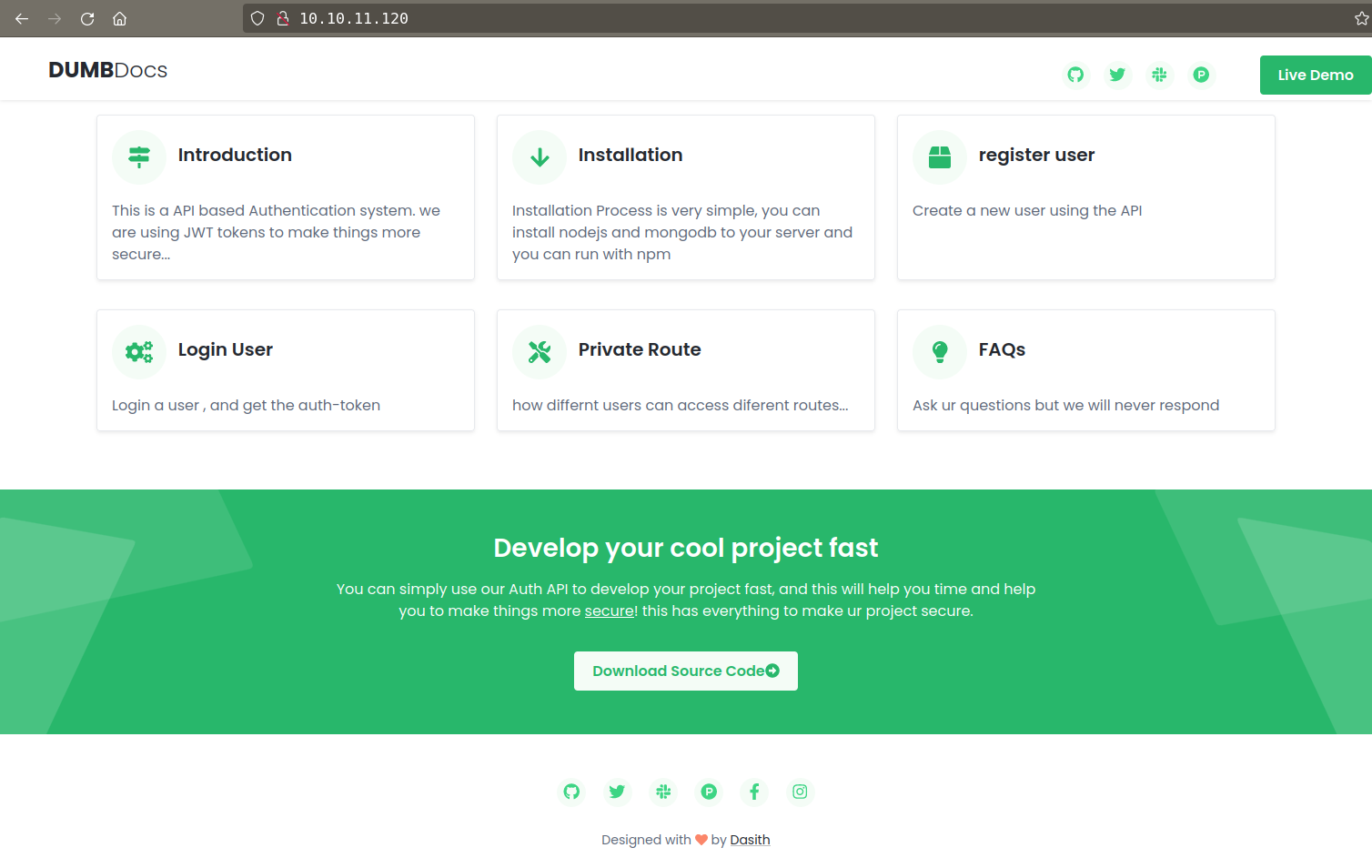
Task: Go to the Private Route card
Action: [639, 350]
